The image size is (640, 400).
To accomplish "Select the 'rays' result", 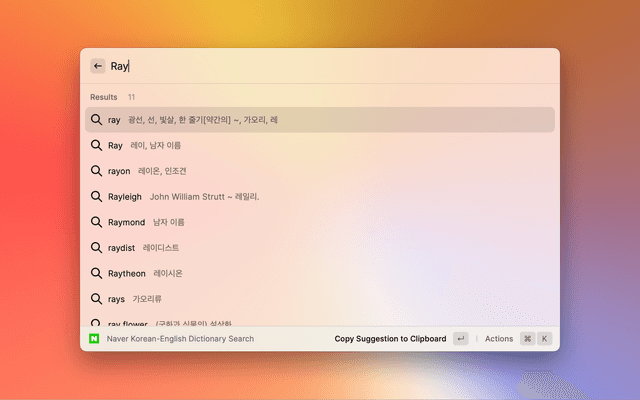I will [319, 298].
